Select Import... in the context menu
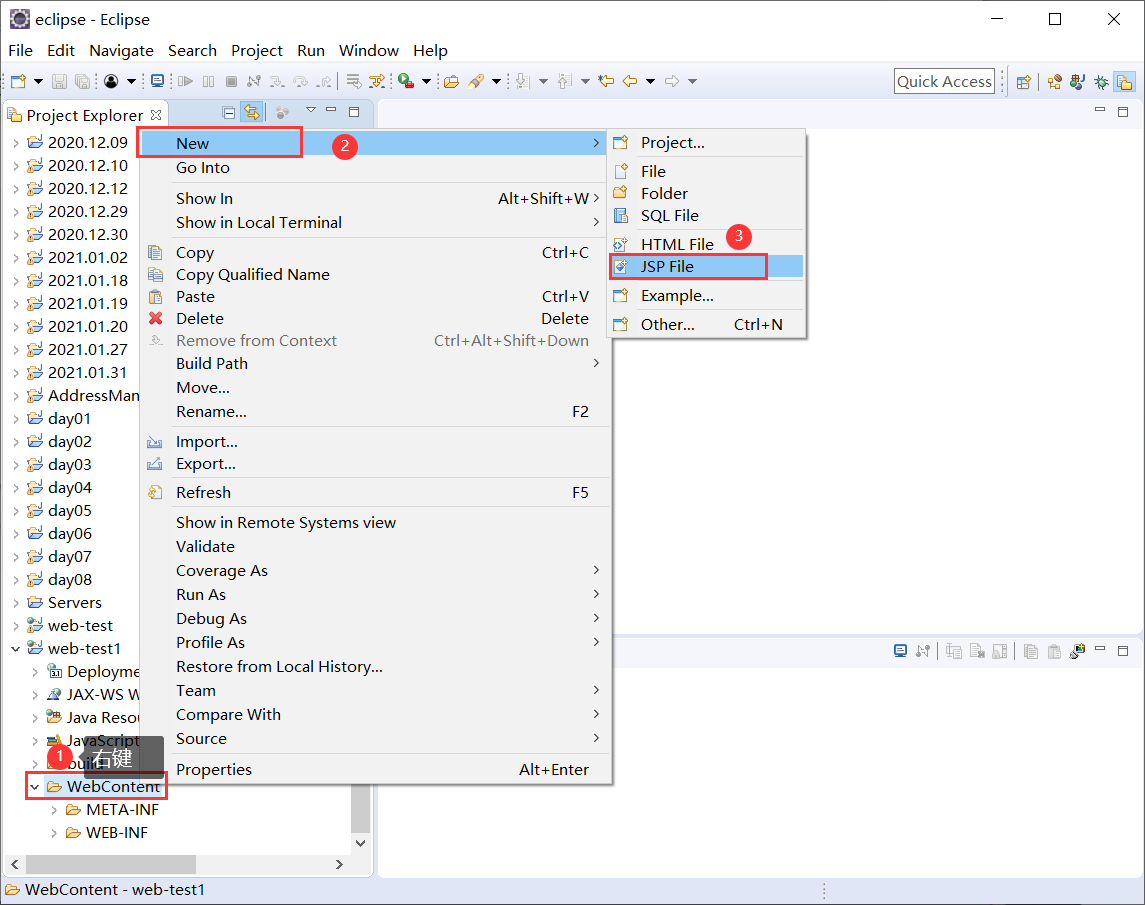The image size is (1145, 905). click(x=374, y=442)
